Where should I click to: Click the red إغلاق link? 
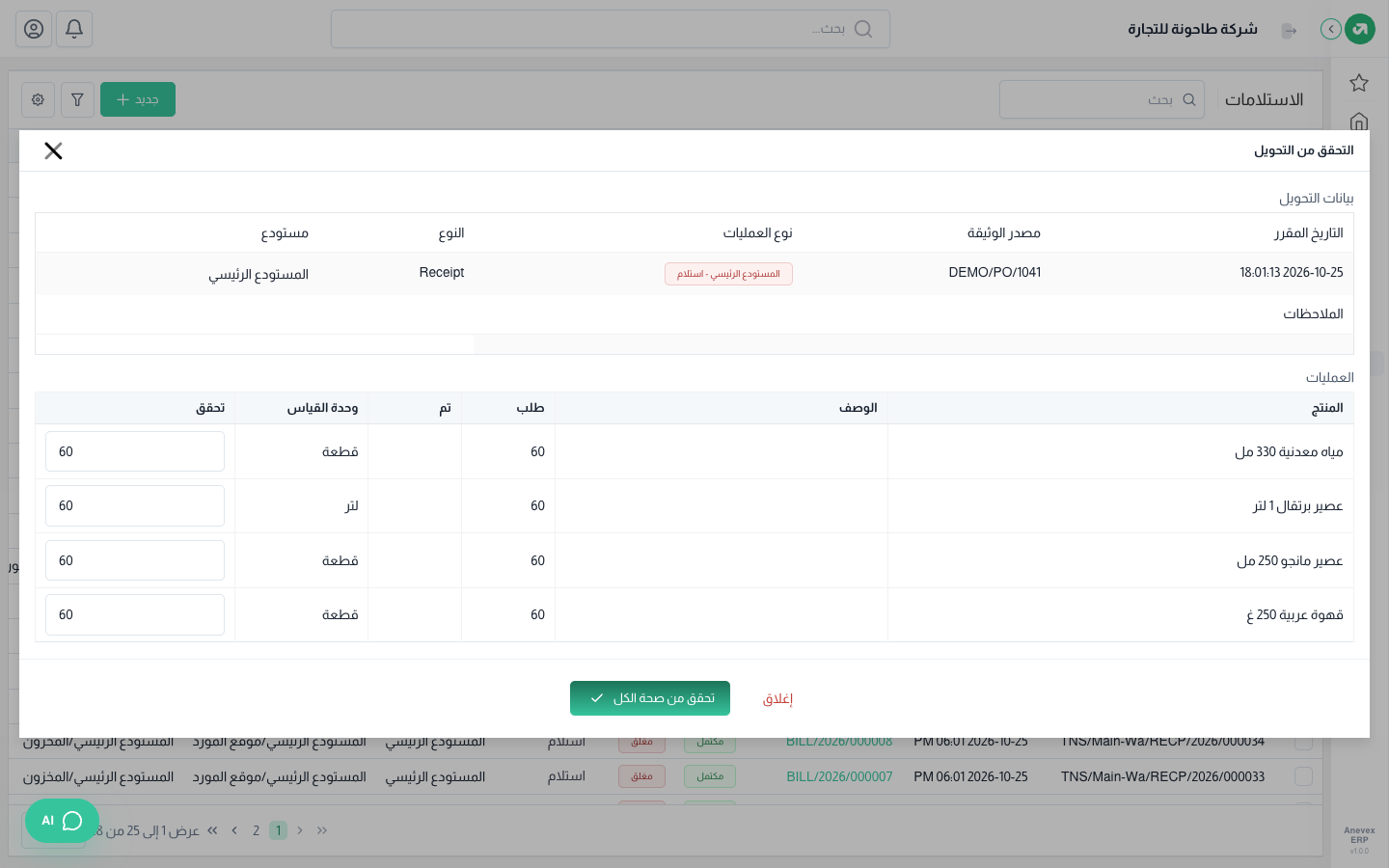(777, 699)
